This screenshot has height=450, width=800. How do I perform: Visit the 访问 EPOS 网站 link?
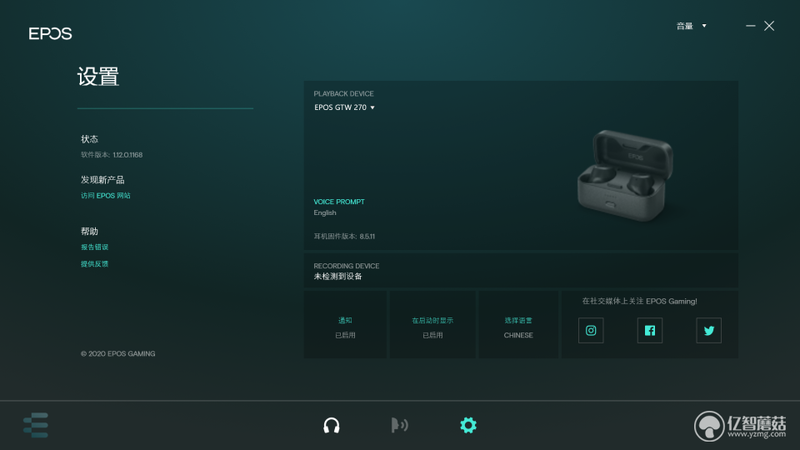tap(106, 195)
